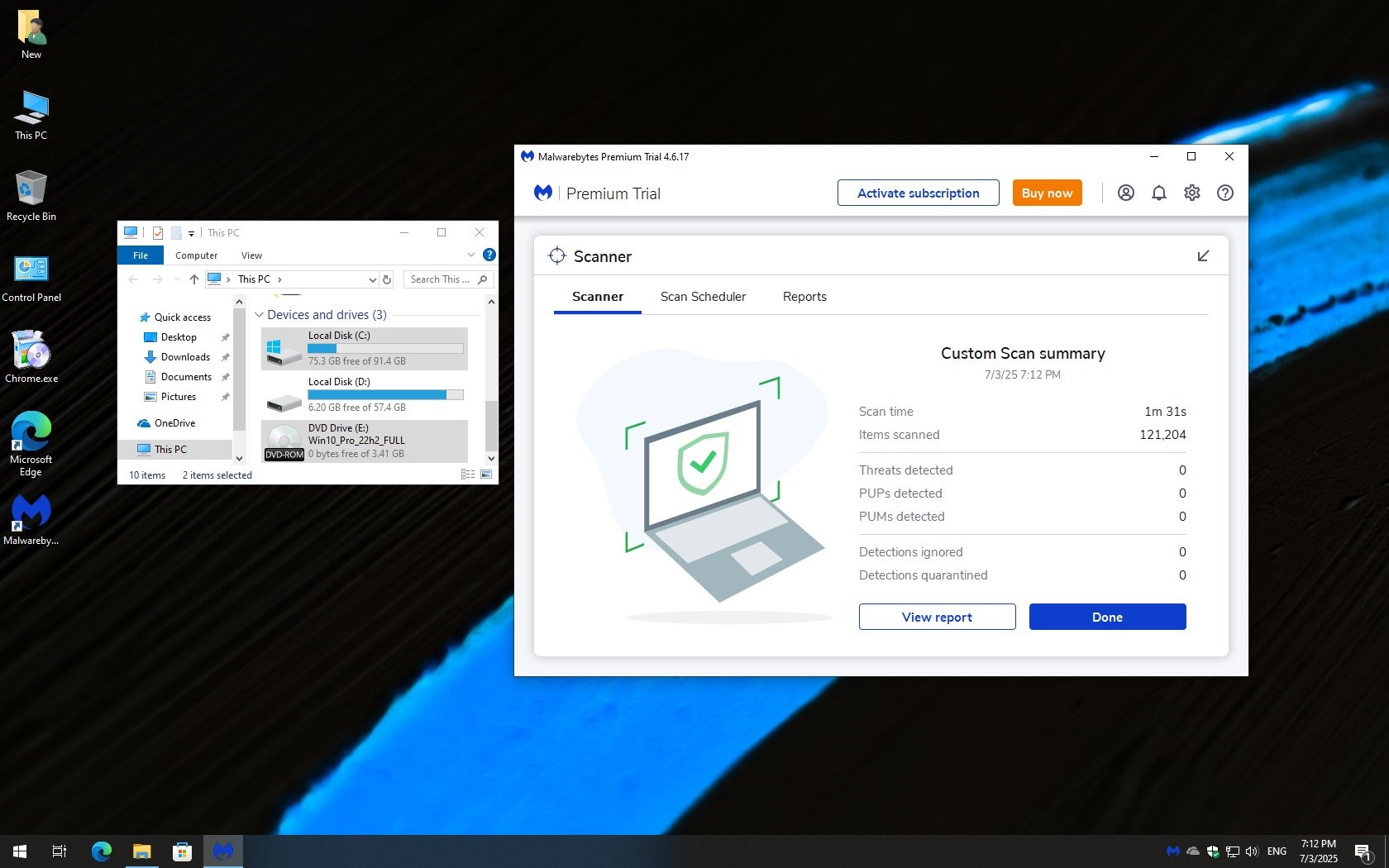Select the Chrome.exe desktop icon
Screen dimensions: 1389x868
click(x=31, y=357)
